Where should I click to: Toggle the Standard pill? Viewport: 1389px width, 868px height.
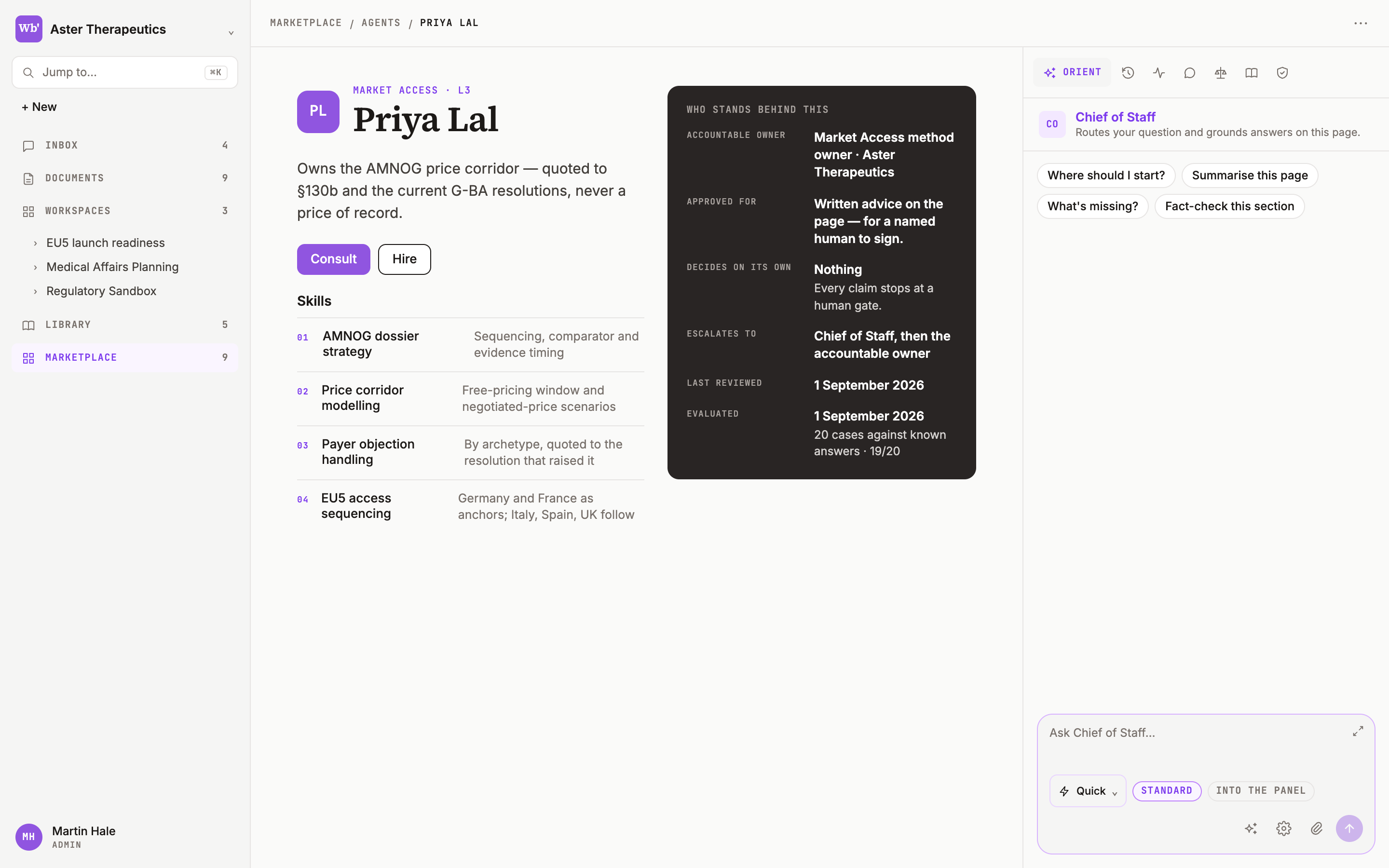(1166, 791)
